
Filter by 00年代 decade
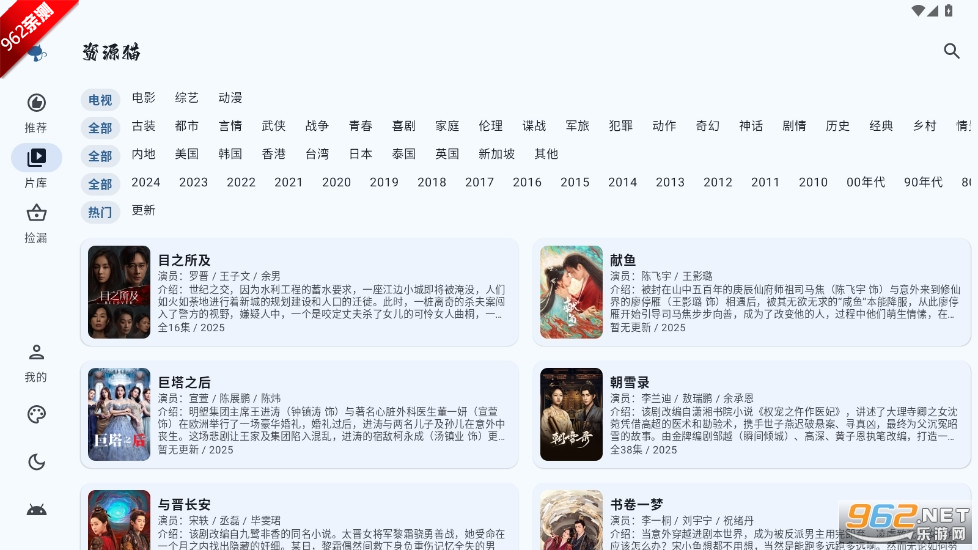click(x=866, y=182)
